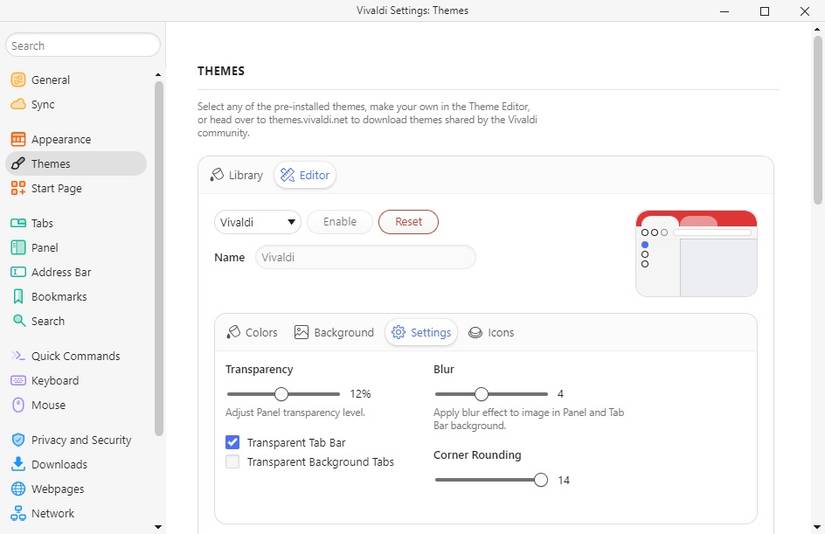The image size is (825, 534).
Task: Open the Icons tab
Action: point(490,332)
